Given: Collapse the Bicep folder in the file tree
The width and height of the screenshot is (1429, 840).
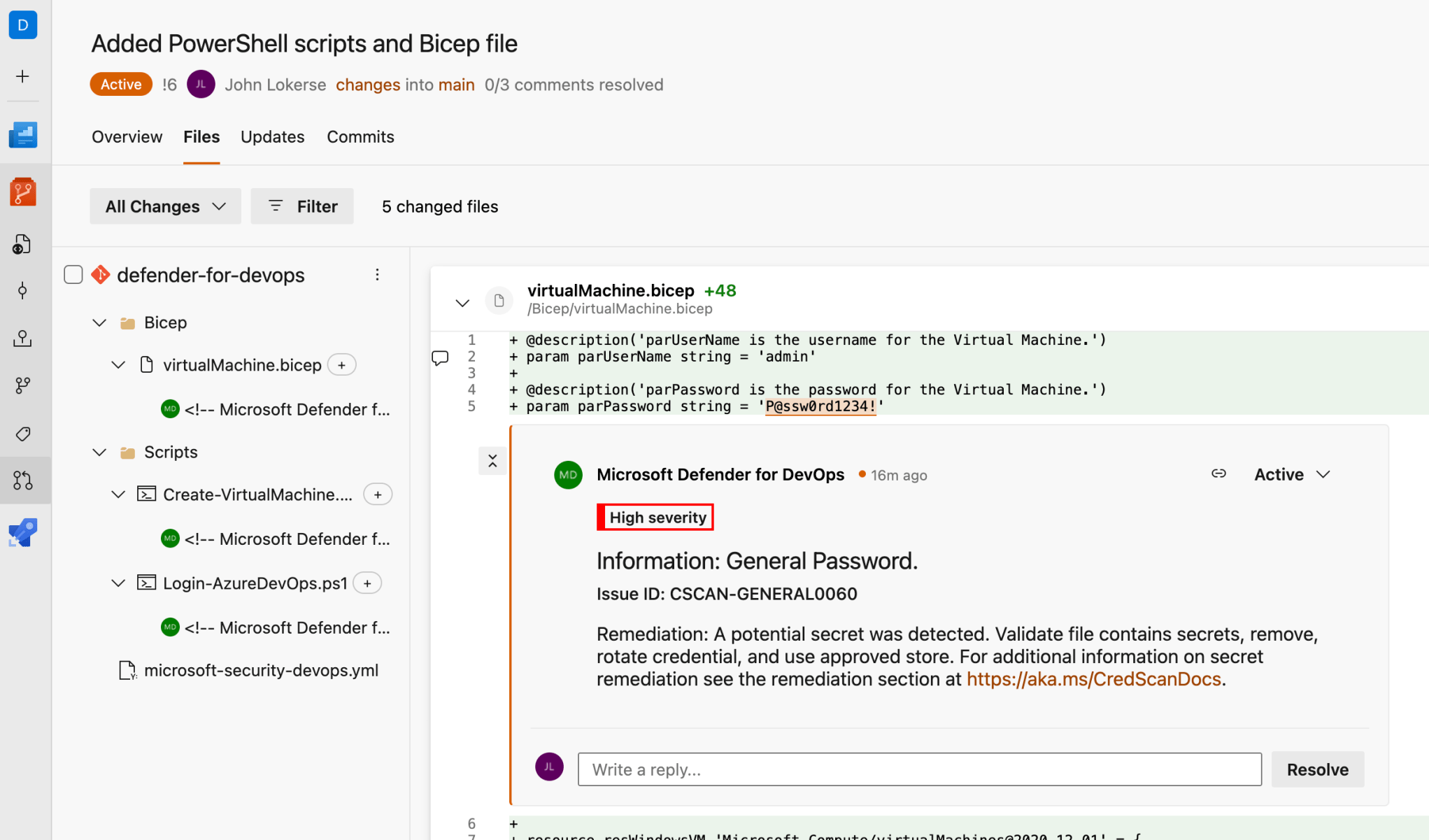Looking at the screenshot, I should click(99, 322).
